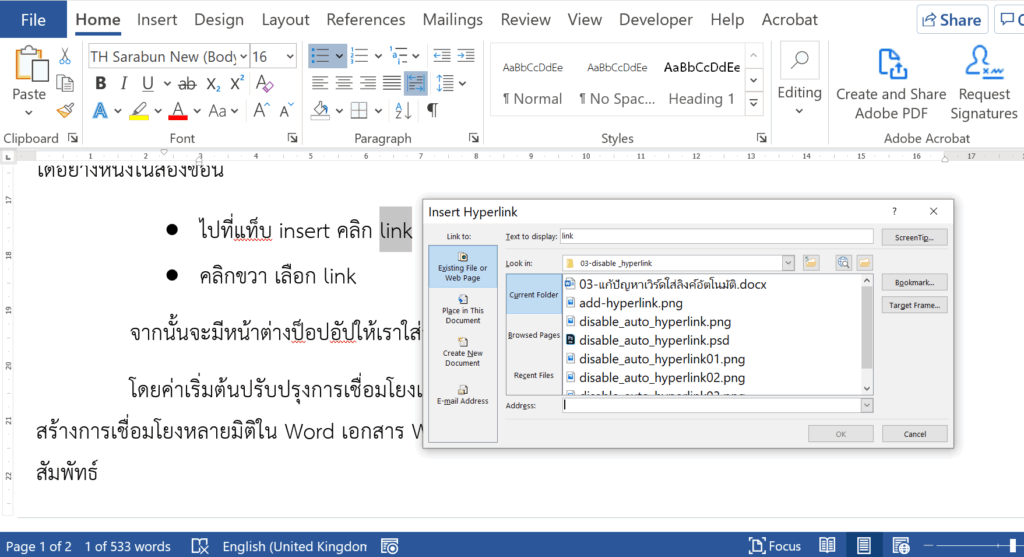Click the Format Painter brush icon
This screenshot has height=557, width=1024.
[x=65, y=110]
